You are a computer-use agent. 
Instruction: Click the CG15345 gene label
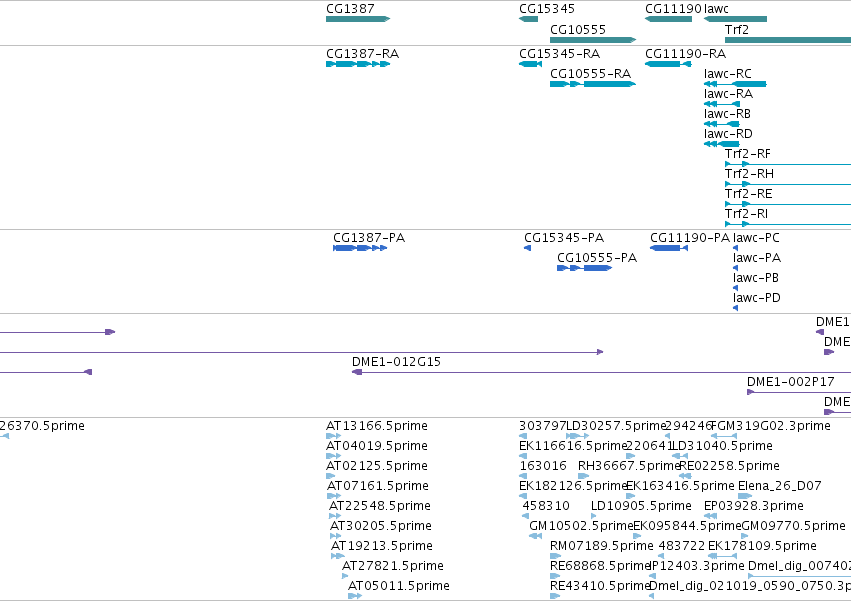547,9
